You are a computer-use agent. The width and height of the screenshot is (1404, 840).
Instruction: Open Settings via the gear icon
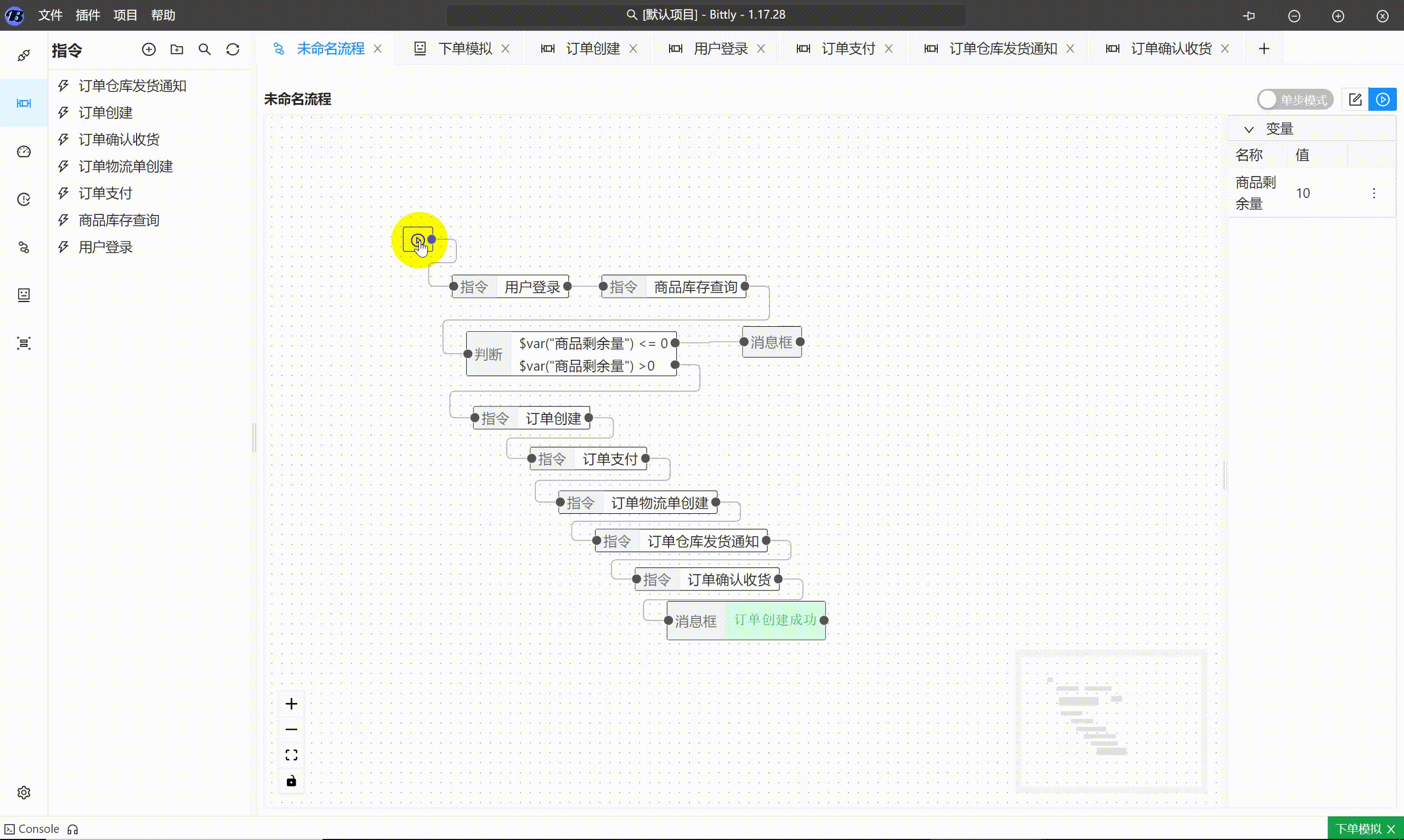click(x=23, y=792)
